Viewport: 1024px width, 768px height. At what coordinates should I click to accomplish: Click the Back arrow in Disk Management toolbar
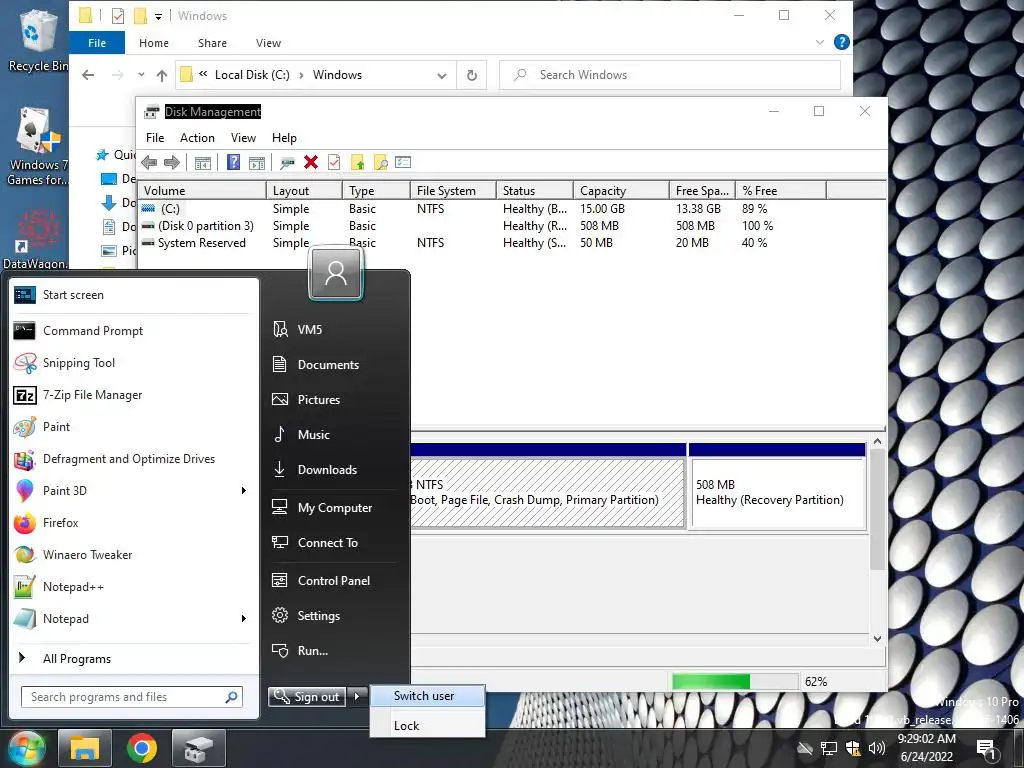click(149, 163)
